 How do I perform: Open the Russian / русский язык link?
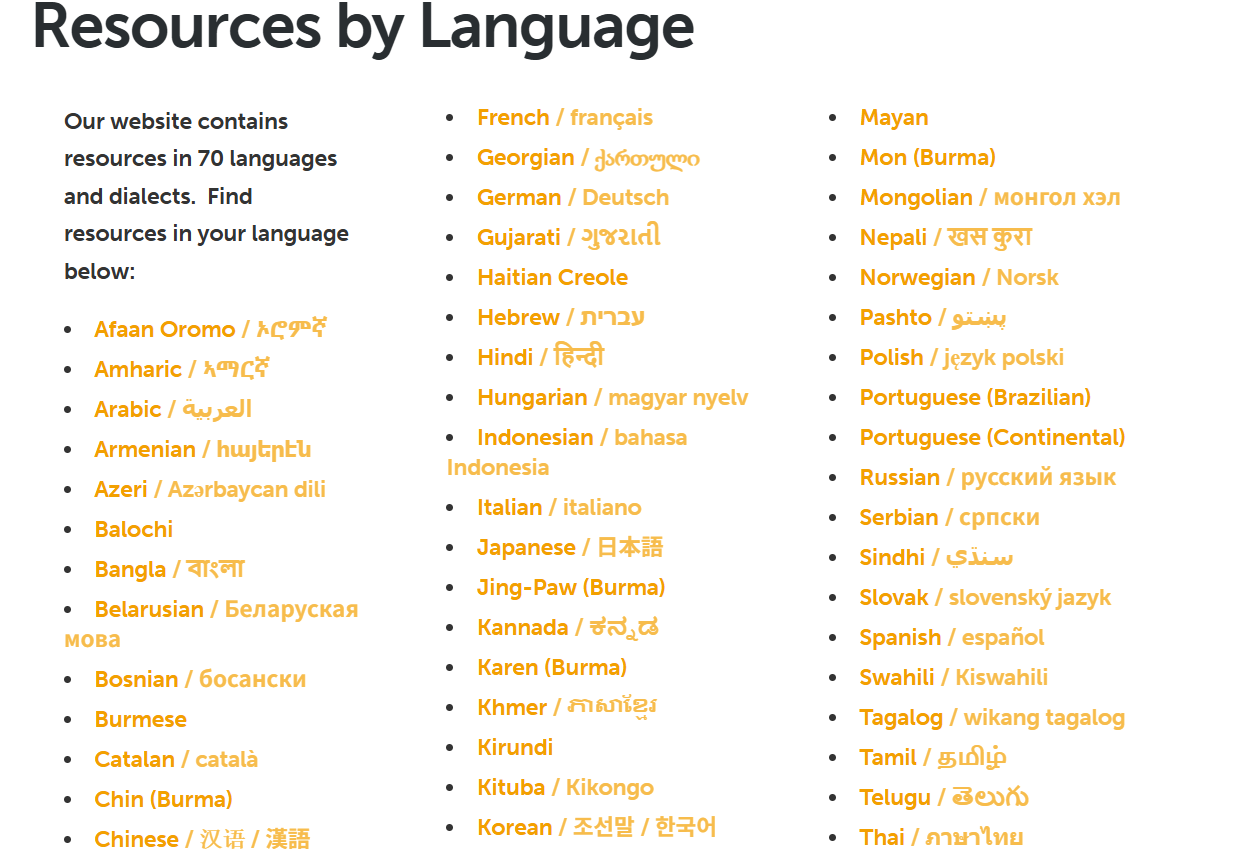(x=988, y=477)
